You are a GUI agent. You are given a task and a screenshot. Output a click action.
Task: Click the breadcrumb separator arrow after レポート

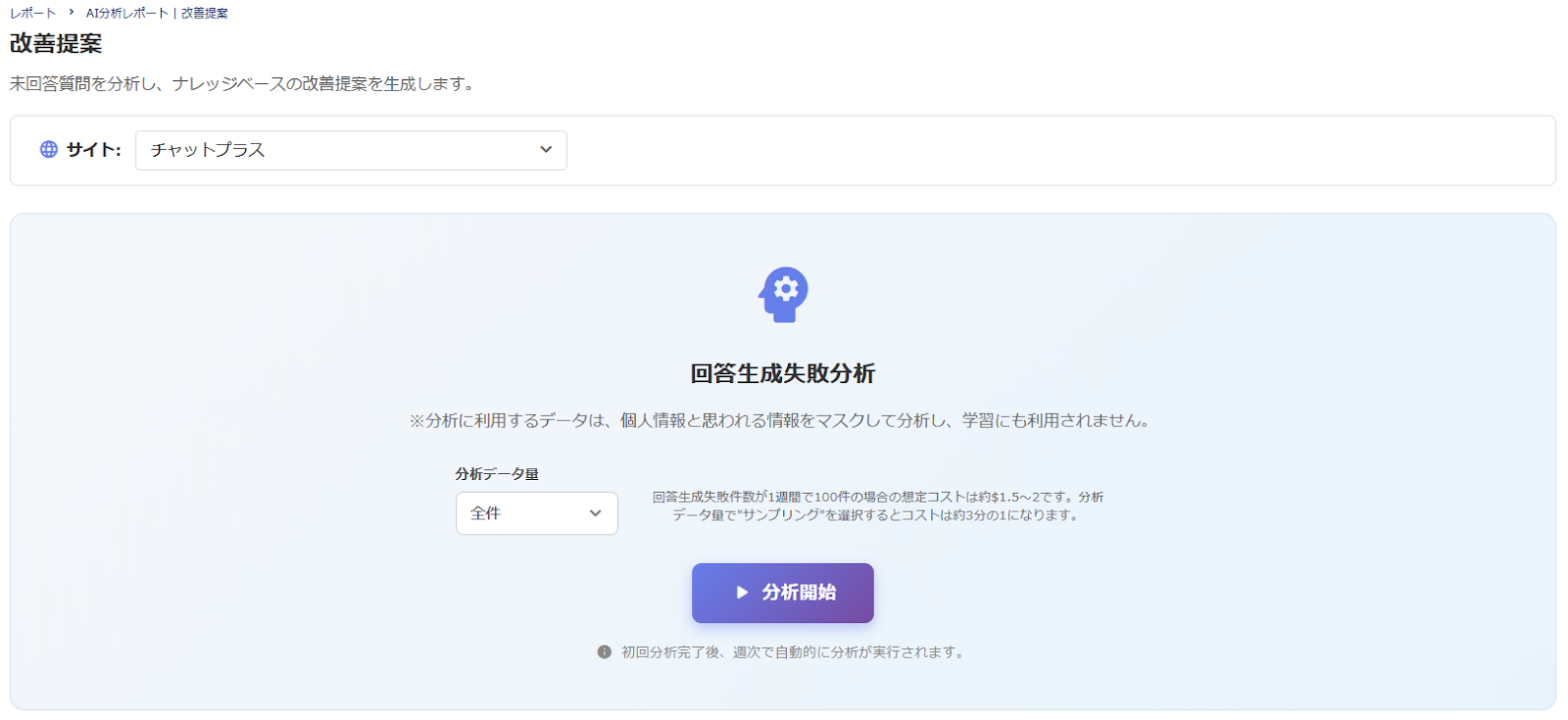[x=72, y=13]
